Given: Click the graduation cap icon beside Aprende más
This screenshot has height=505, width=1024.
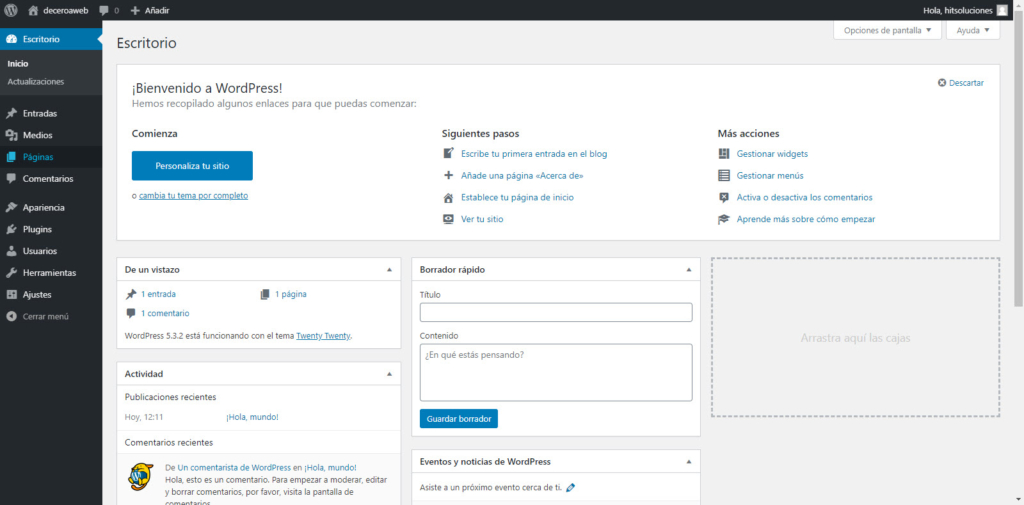Looking at the screenshot, I should [x=724, y=219].
